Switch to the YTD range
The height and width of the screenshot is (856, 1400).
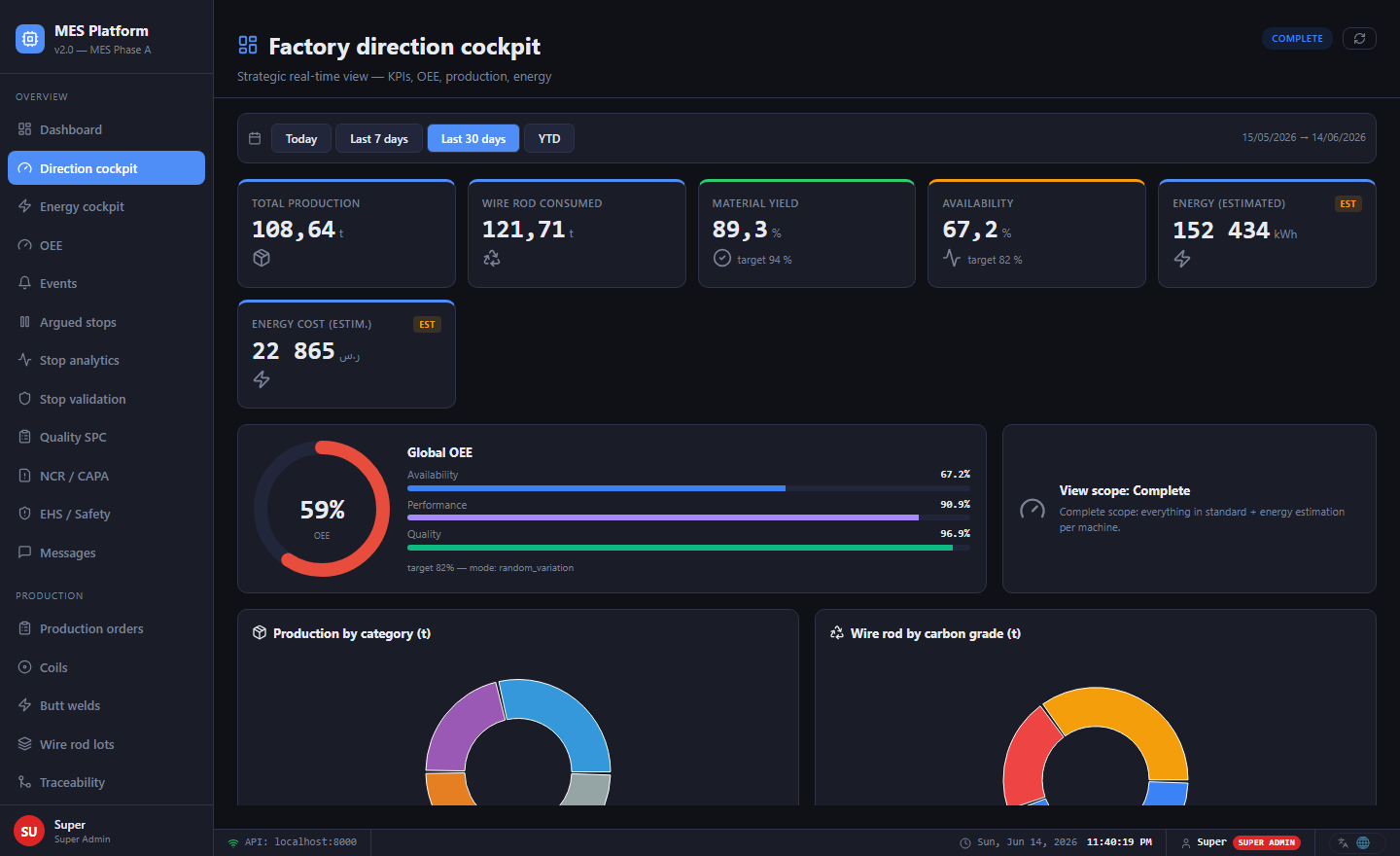(549, 138)
